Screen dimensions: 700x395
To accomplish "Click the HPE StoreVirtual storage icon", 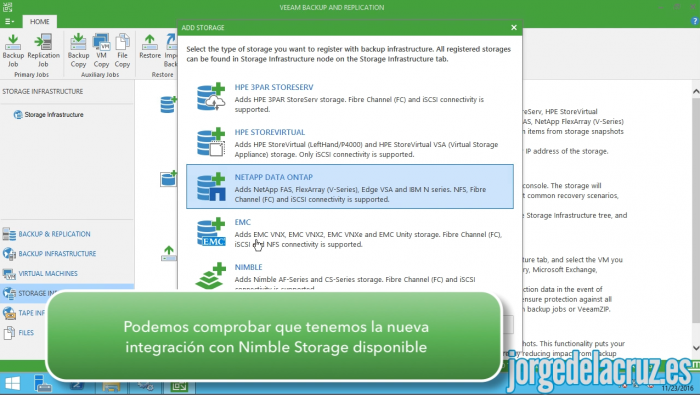I will 211,142.
